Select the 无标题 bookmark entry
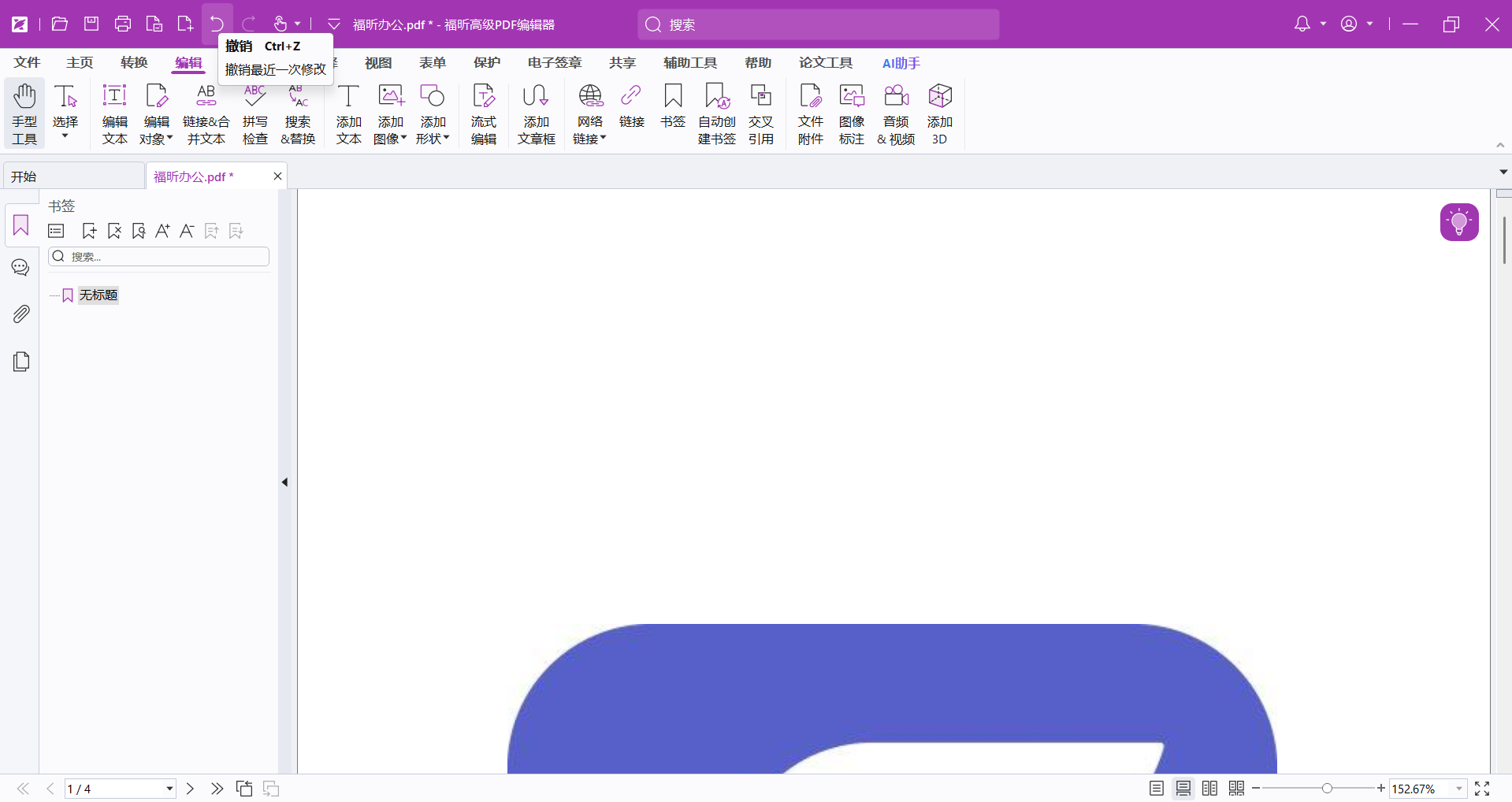Viewport: 1512px width, 802px height. tap(98, 295)
